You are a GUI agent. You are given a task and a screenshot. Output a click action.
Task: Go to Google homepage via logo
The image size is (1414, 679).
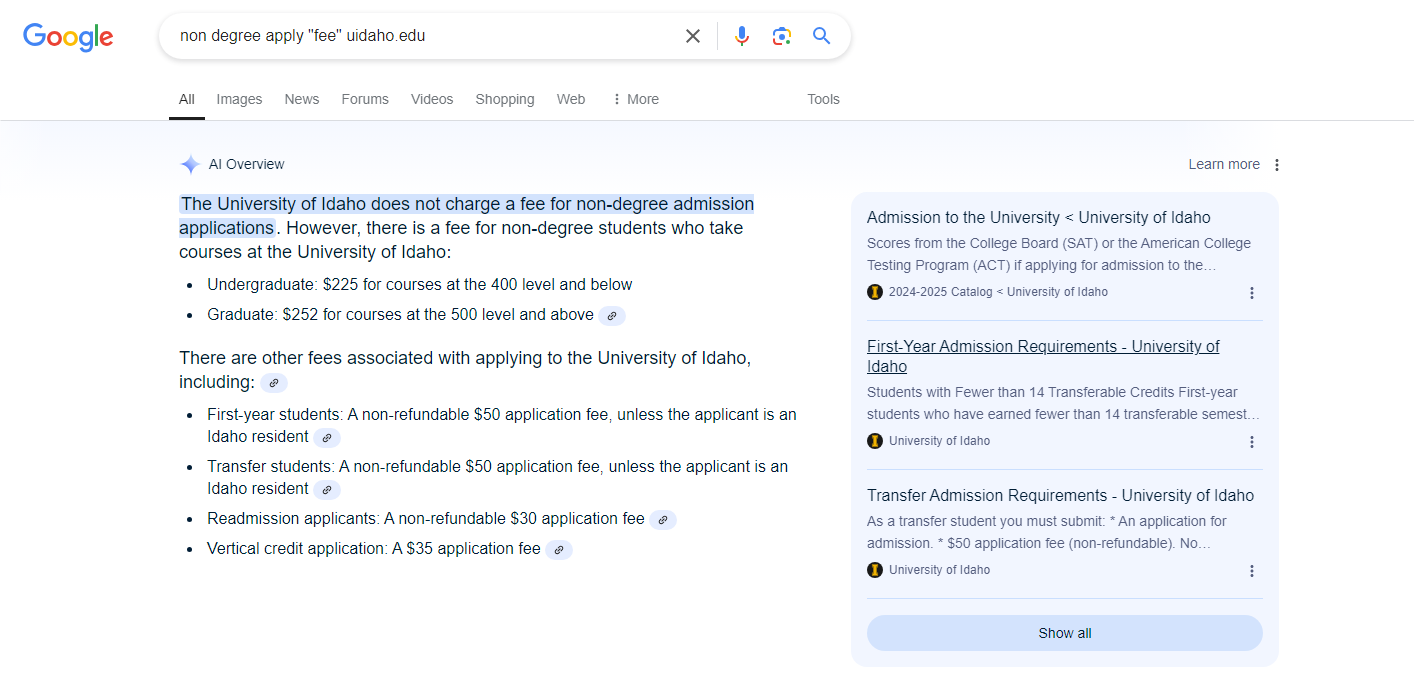(68, 37)
